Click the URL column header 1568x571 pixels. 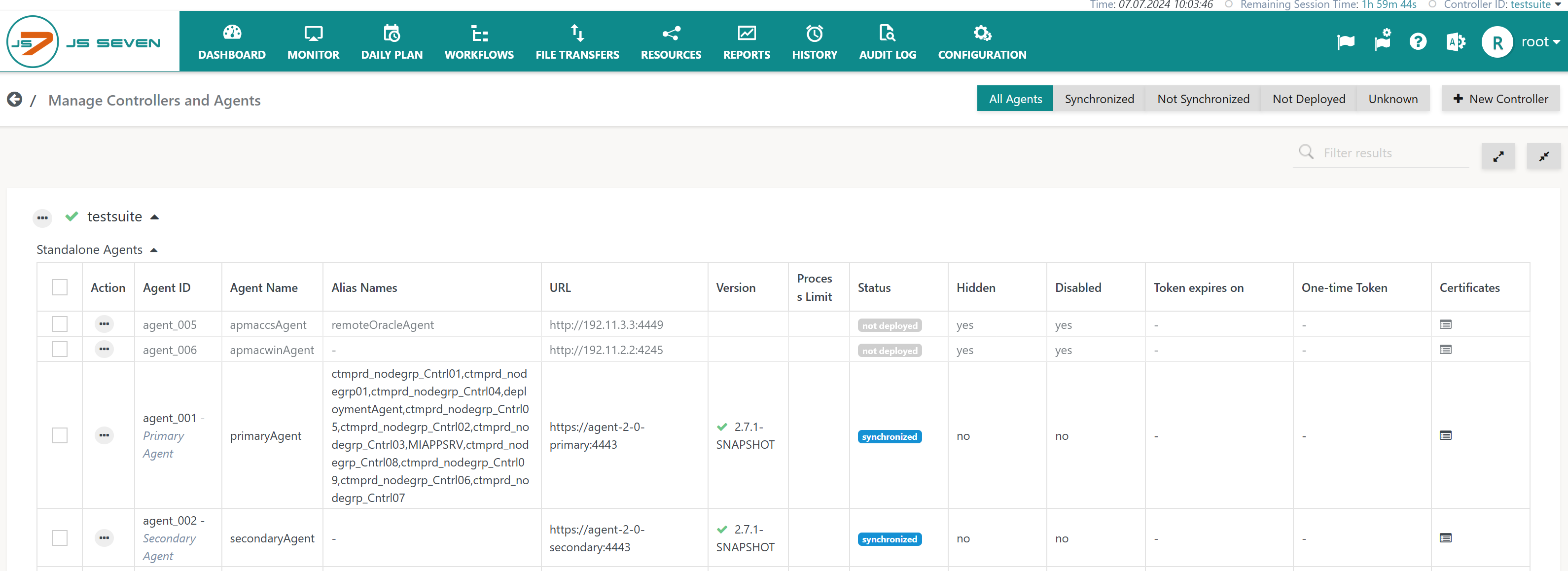point(560,287)
